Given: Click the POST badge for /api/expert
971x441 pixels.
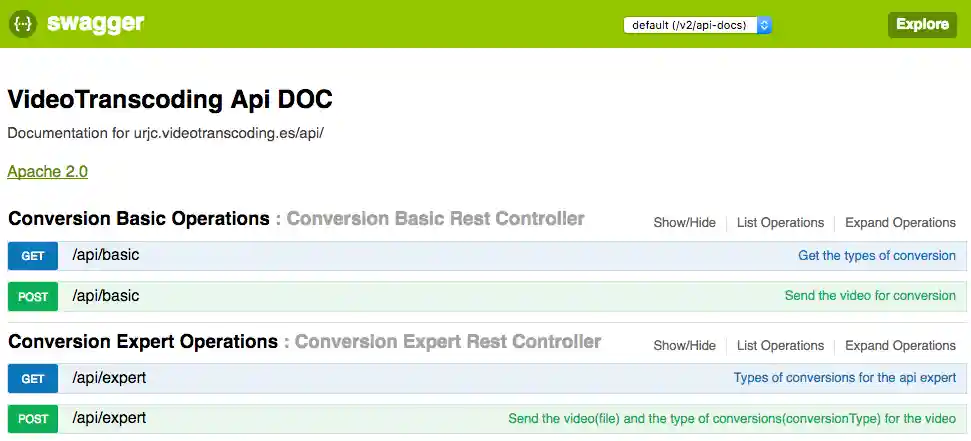Looking at the screenshot, I should tap(33, 419).
